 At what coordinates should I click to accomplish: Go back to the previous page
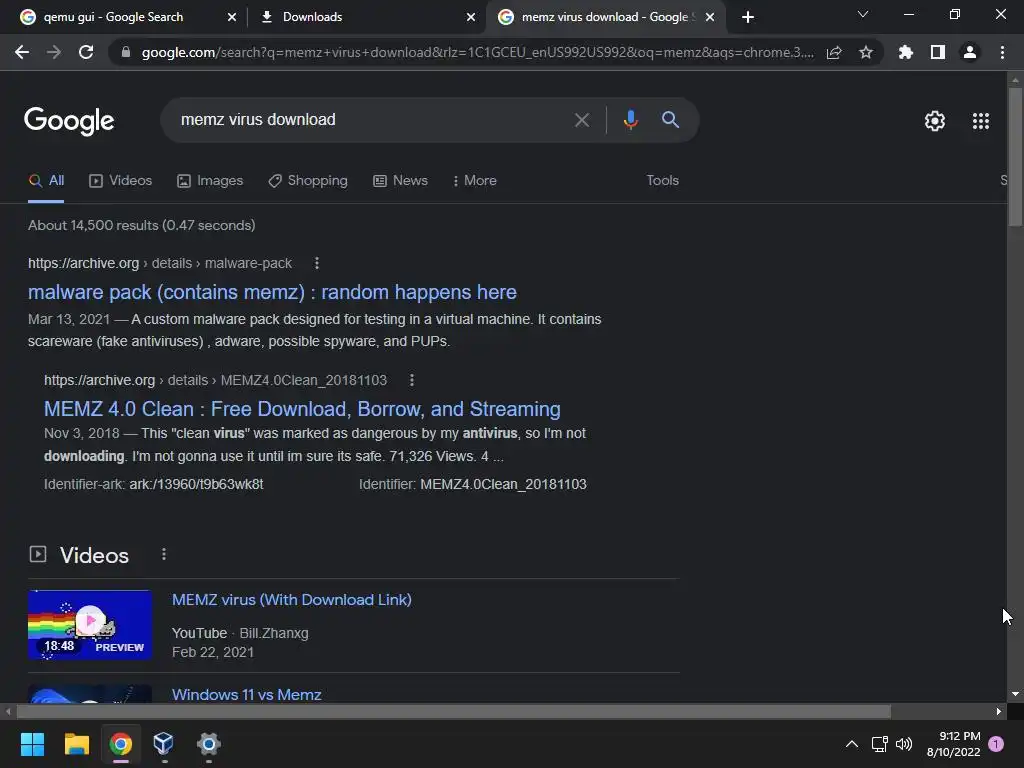[22, 52]
